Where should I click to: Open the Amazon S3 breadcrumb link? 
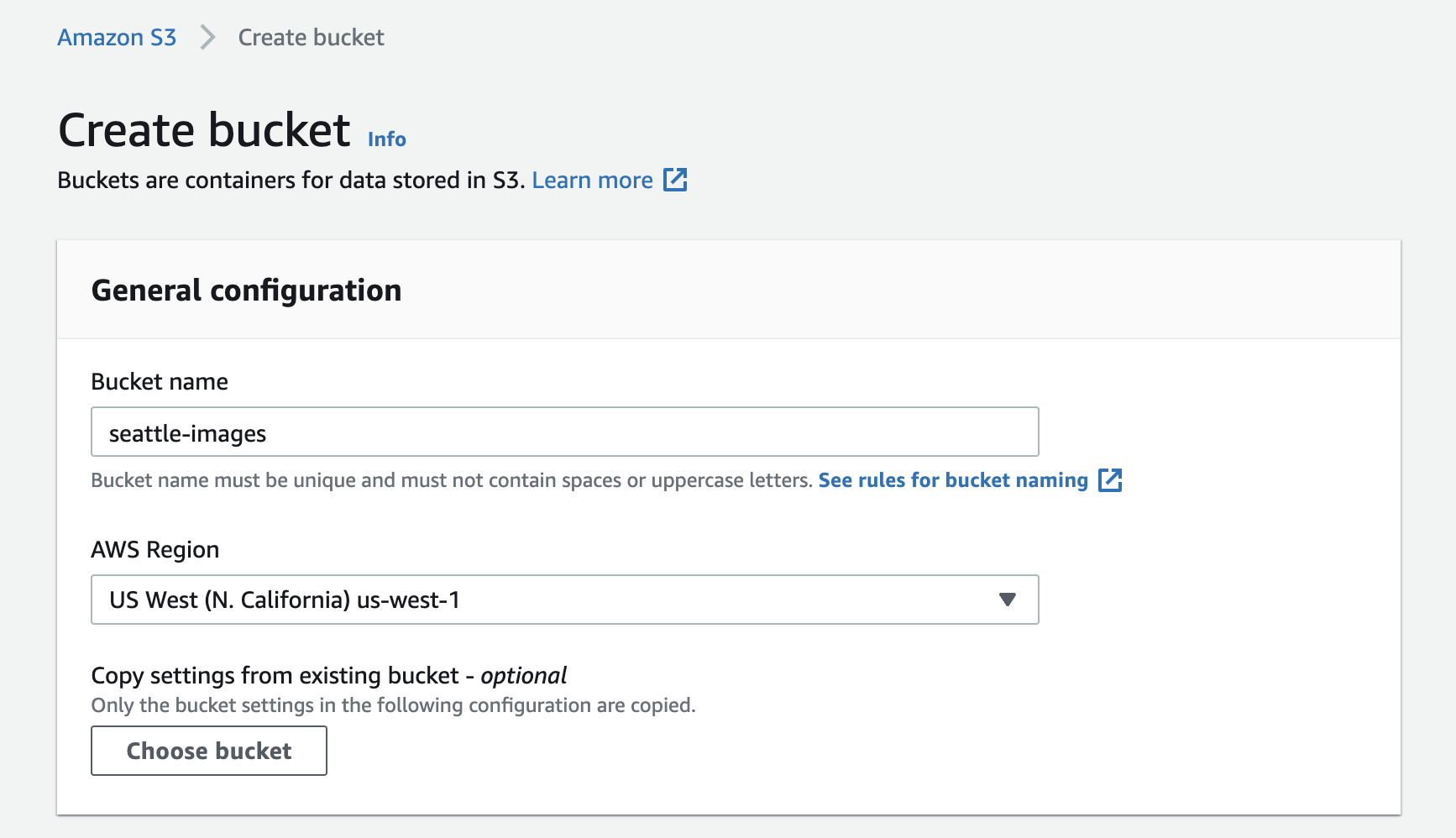(x=117, y=38)
